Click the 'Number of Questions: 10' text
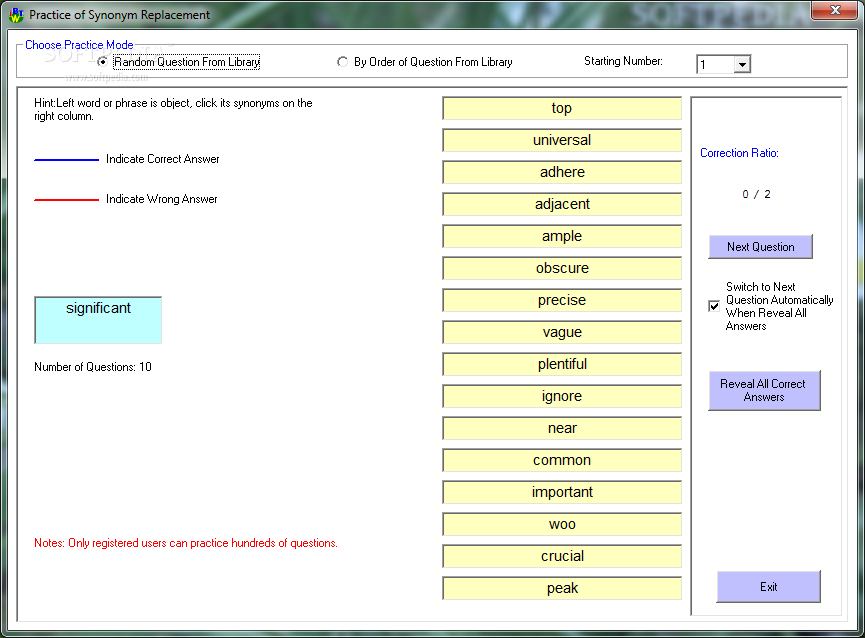This screenshot has width=865, height=638. 93,367
